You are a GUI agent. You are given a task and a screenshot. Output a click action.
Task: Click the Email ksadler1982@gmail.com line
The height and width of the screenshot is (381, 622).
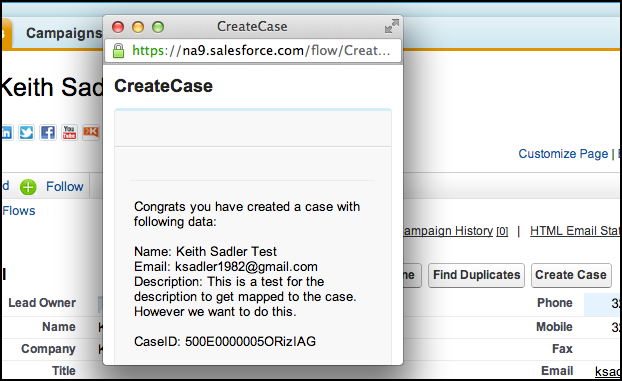(226, 266)
